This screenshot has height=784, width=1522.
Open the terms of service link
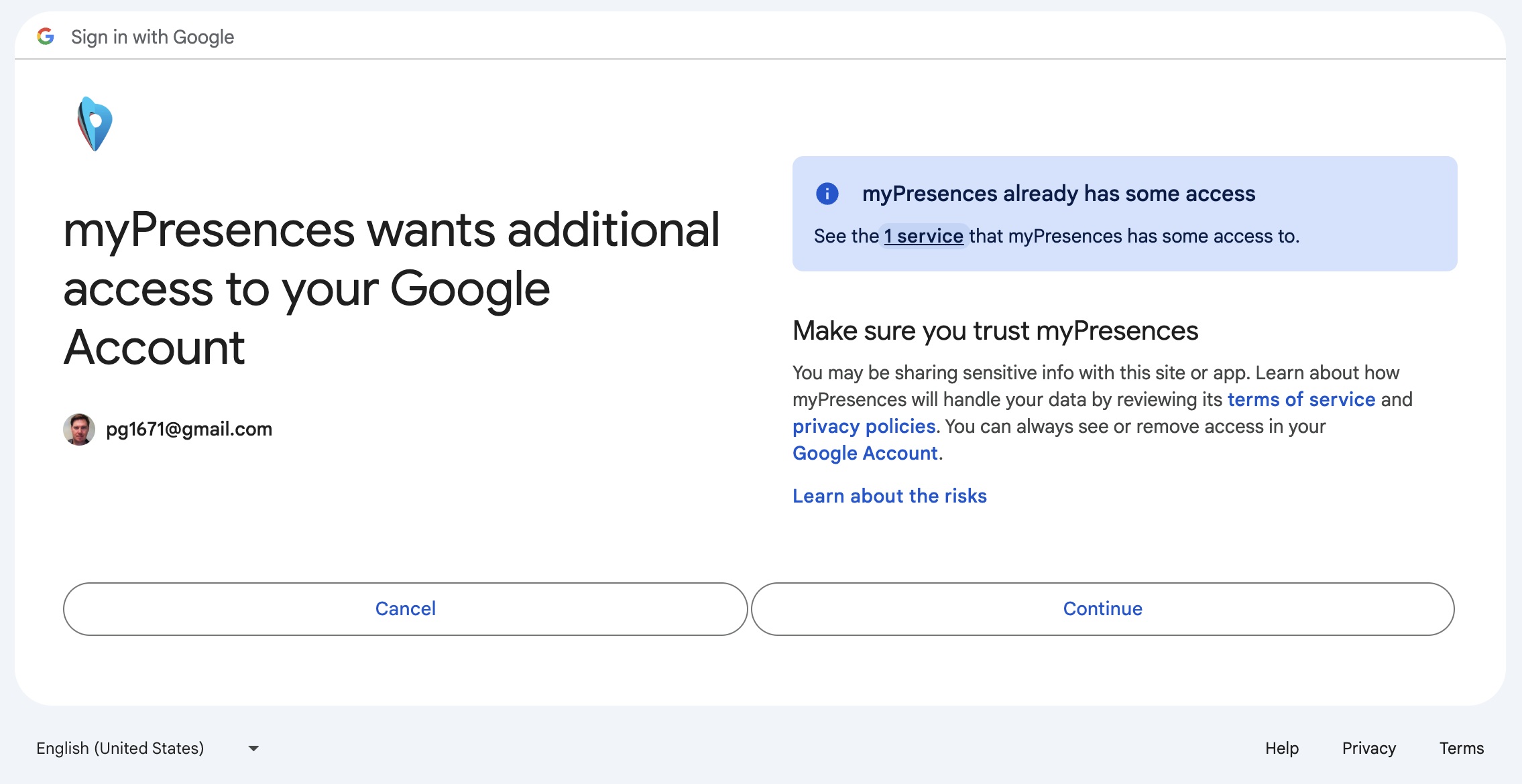coord(1301,399)
